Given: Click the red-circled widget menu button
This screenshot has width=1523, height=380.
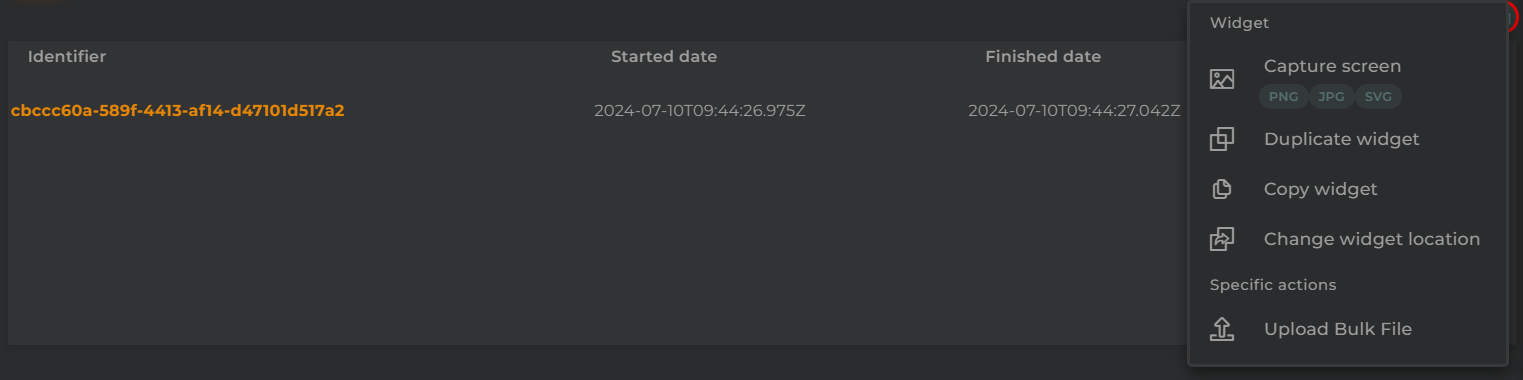Looking at the screenshot, I should pos(1511,17).
